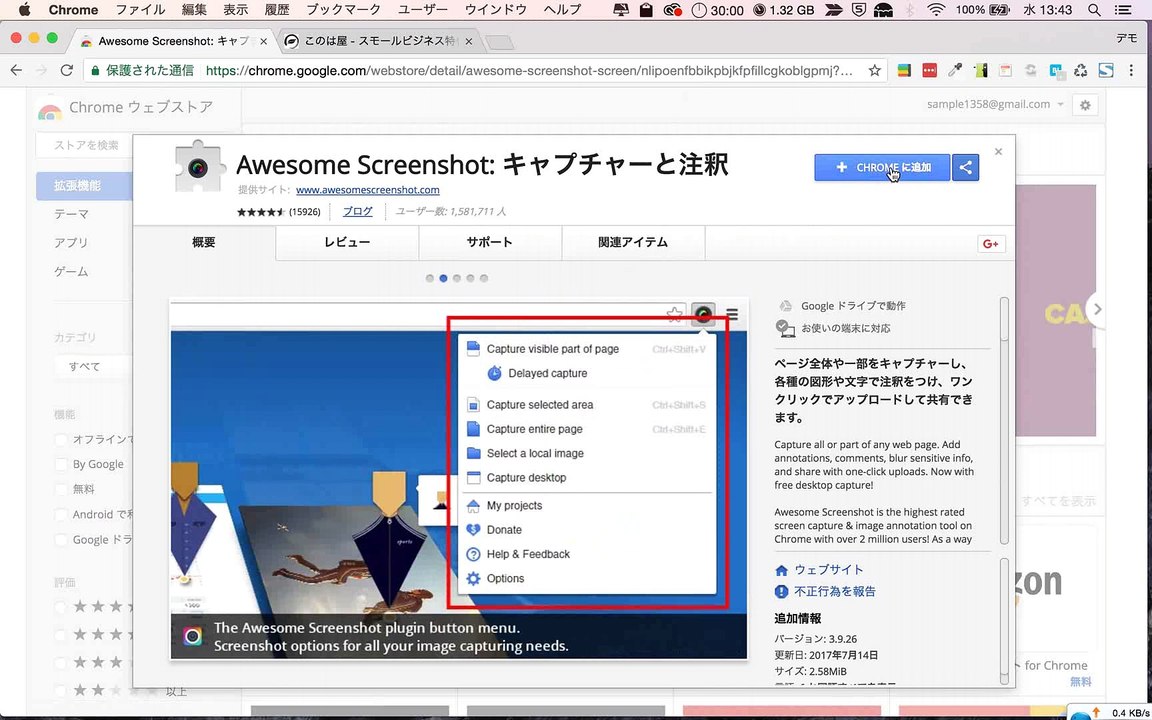Switch to the このは屋 browser tab
This screenshot has width=1152, height=720.
tap(378, 41)
